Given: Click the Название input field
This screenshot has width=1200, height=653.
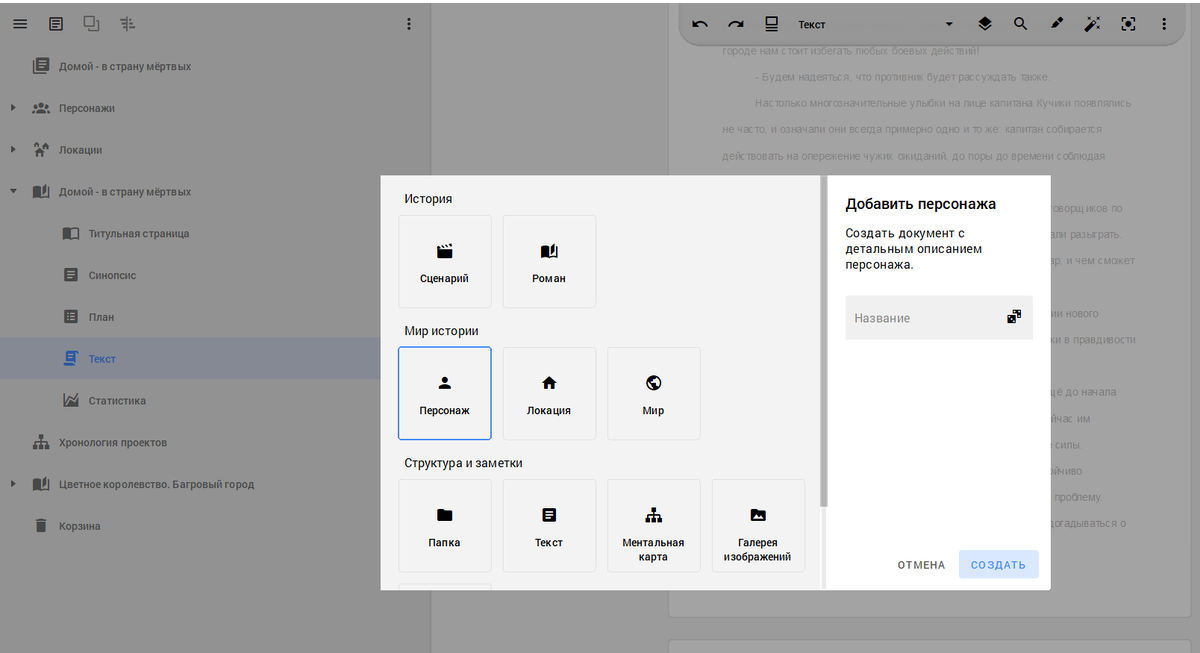Looking at the screenshot, I should pyautogui.click(x=939, y=317).
